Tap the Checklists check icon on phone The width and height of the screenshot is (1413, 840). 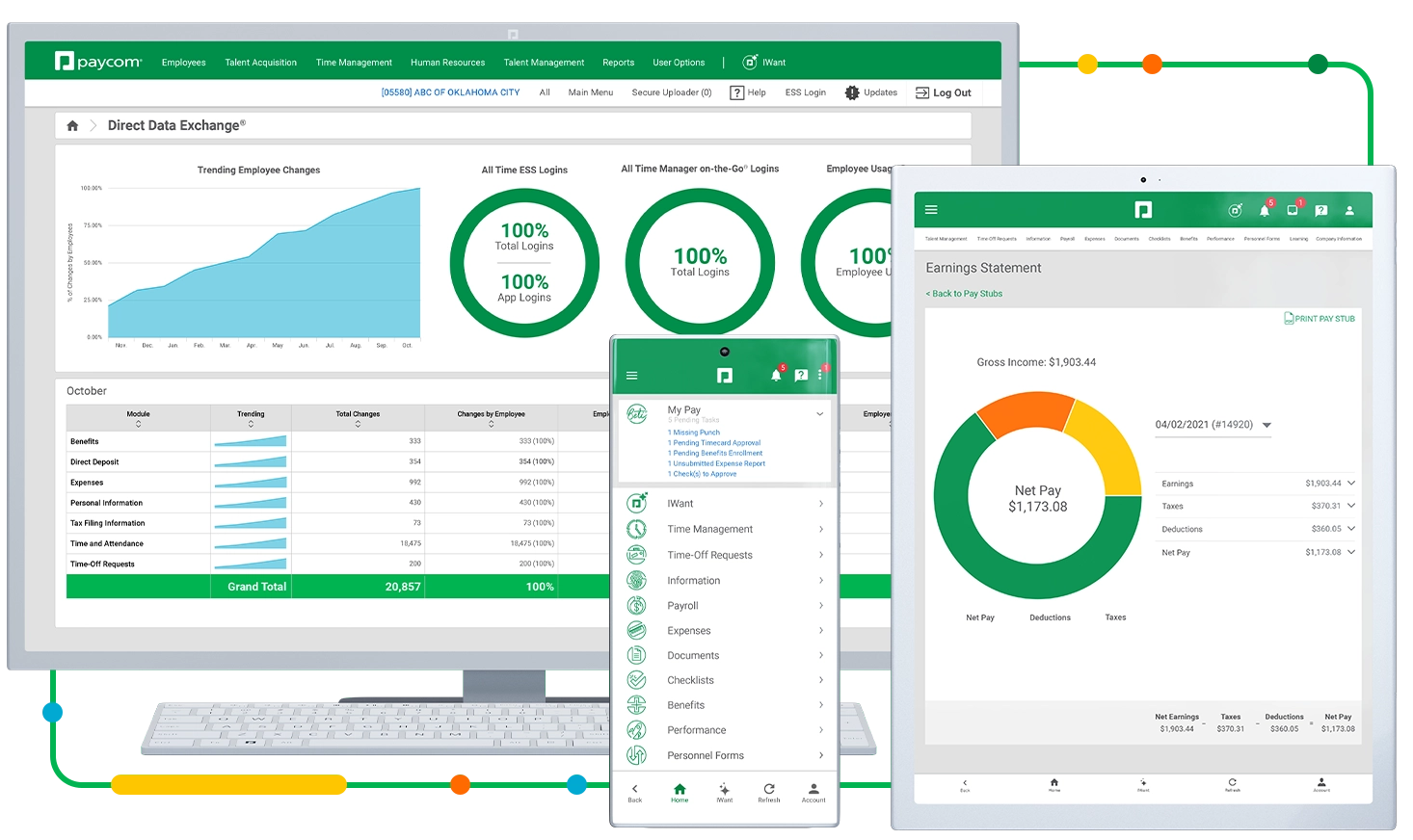(637, 679)
